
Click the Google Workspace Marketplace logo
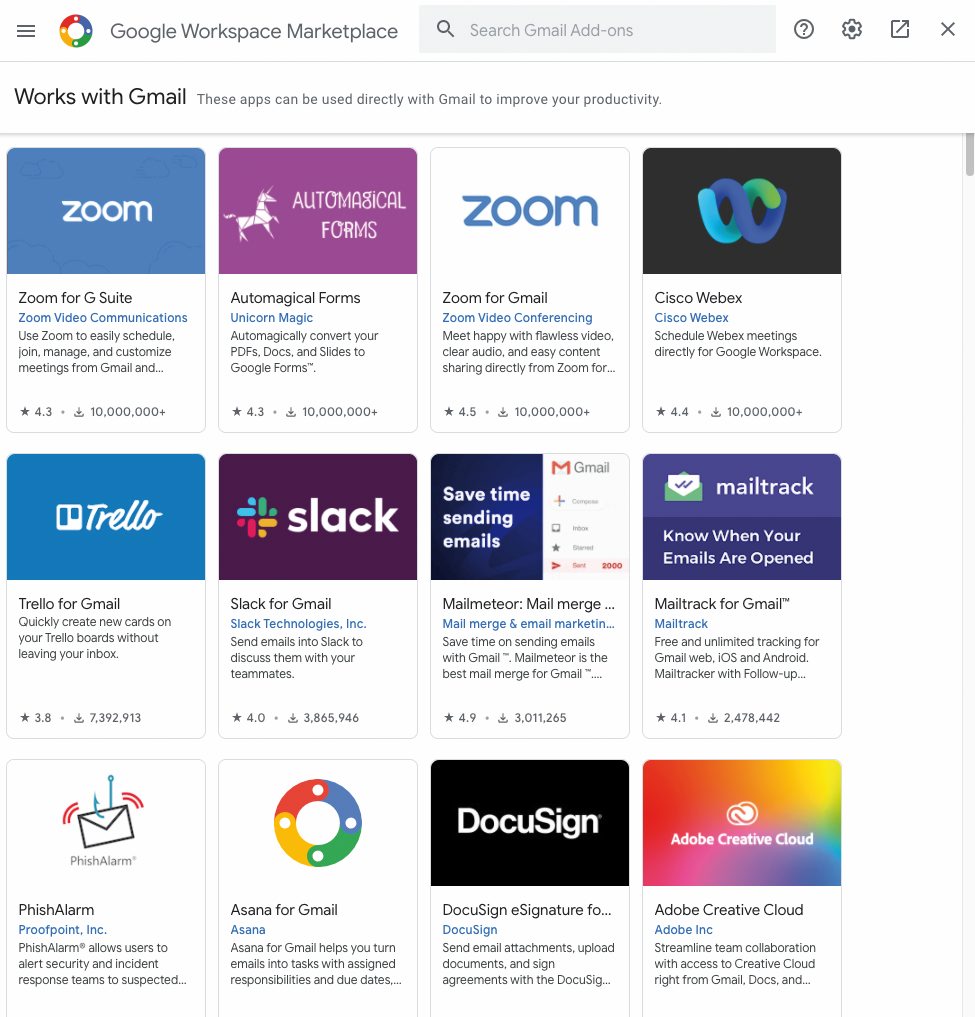tap(76, 30)
